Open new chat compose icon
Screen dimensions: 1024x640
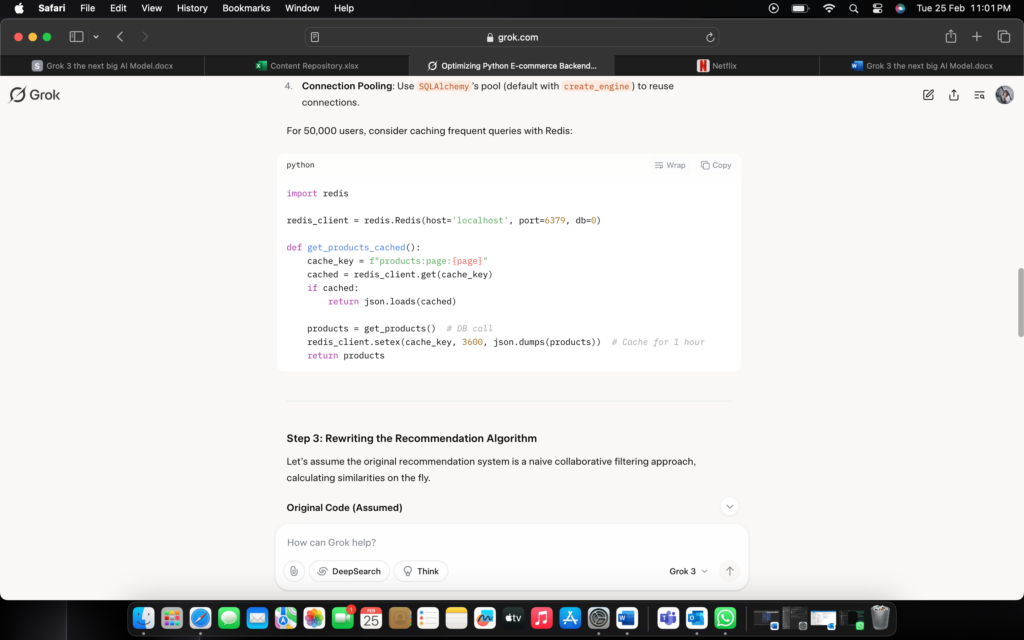tap(928, 95)
